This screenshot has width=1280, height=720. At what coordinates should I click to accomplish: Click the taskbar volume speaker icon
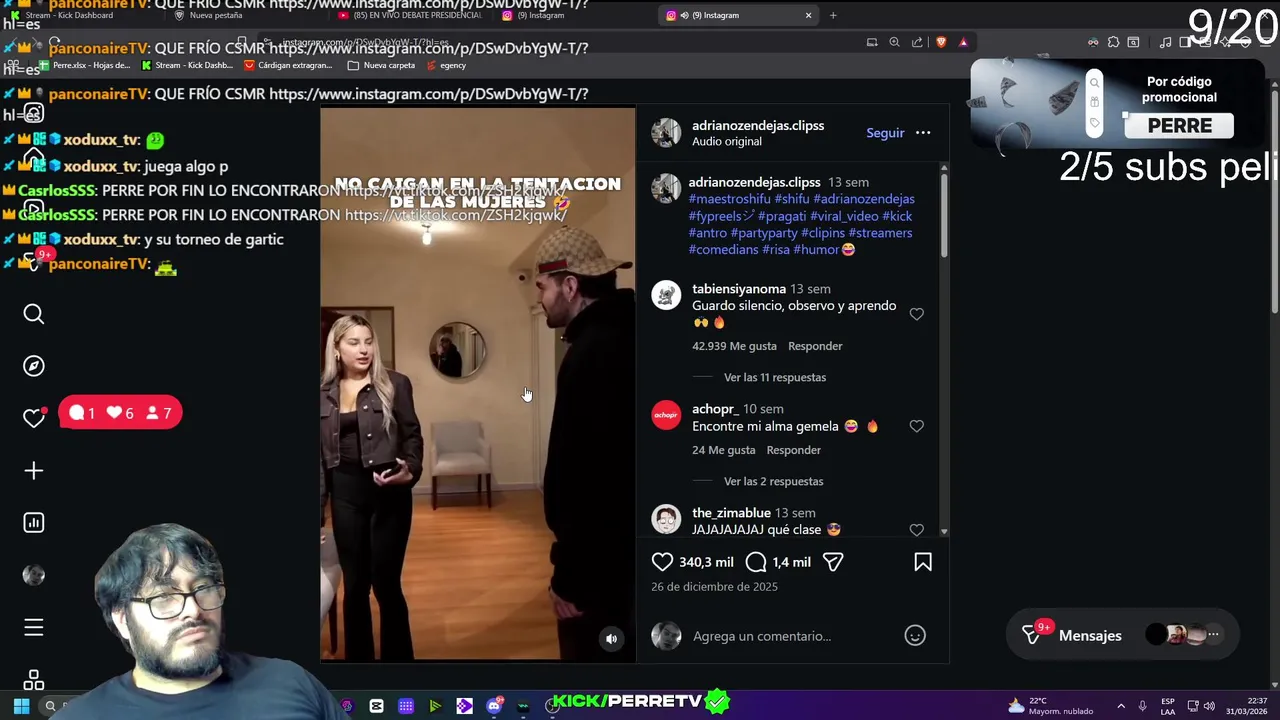[x=1209, y=706]
